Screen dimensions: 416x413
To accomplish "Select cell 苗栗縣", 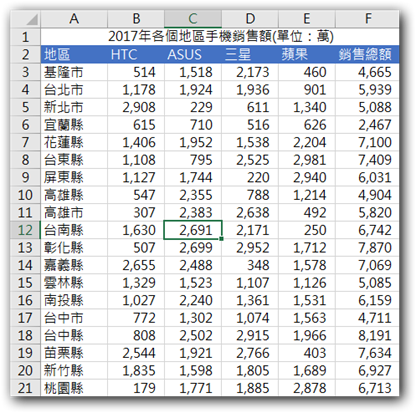I will coord(74,353).
